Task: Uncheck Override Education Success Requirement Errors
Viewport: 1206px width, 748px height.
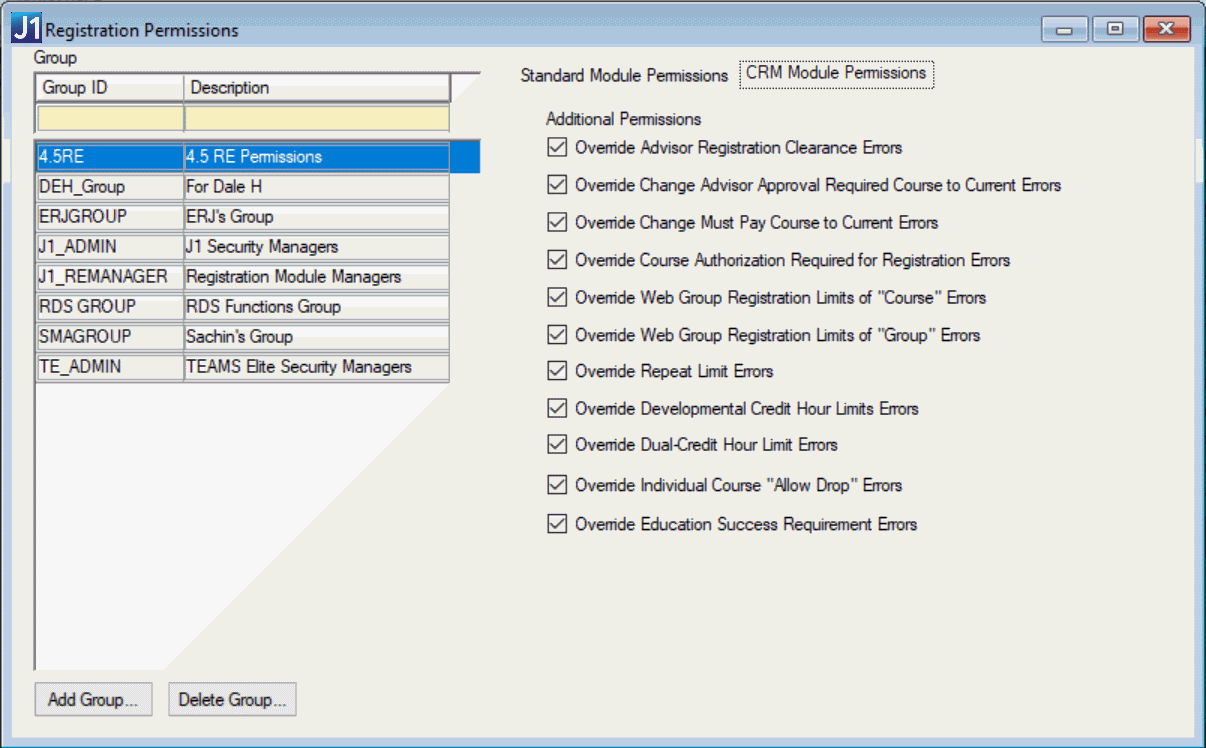Action: [x=557, y=524]
